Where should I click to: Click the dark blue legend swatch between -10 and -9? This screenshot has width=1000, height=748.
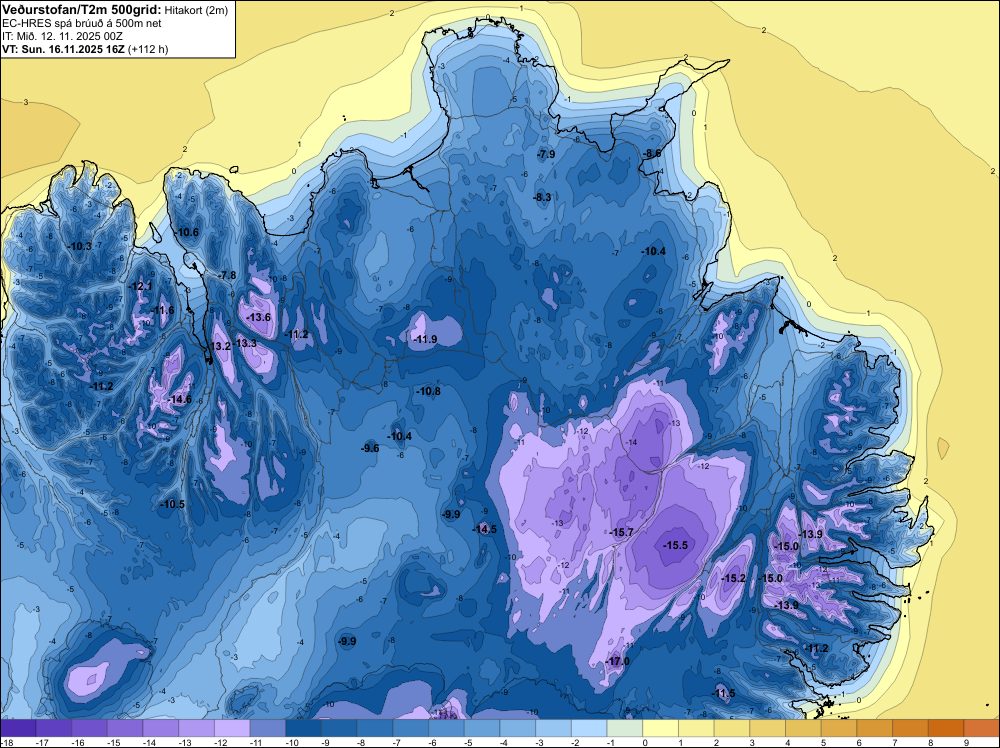304,728
